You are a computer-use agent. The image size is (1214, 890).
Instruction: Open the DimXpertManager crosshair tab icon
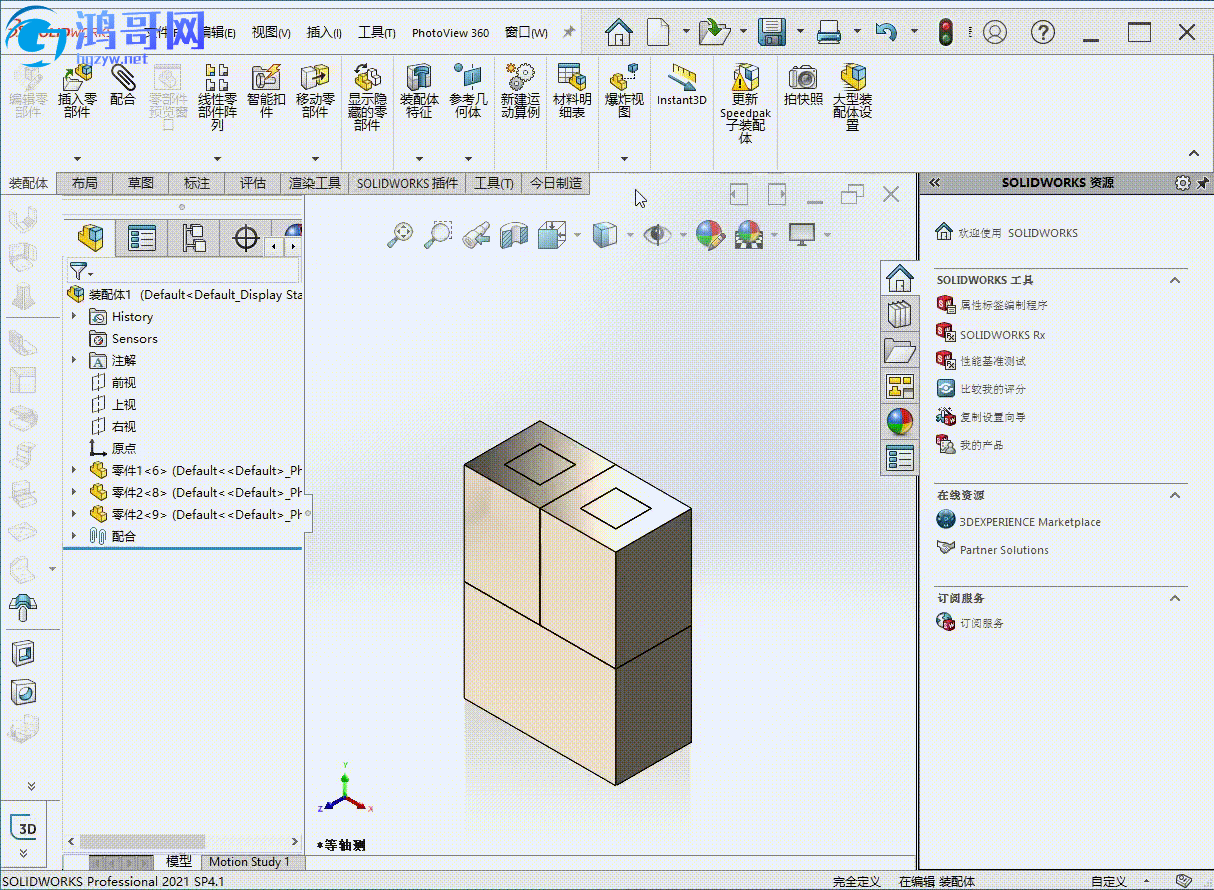[x=246, y=238]
